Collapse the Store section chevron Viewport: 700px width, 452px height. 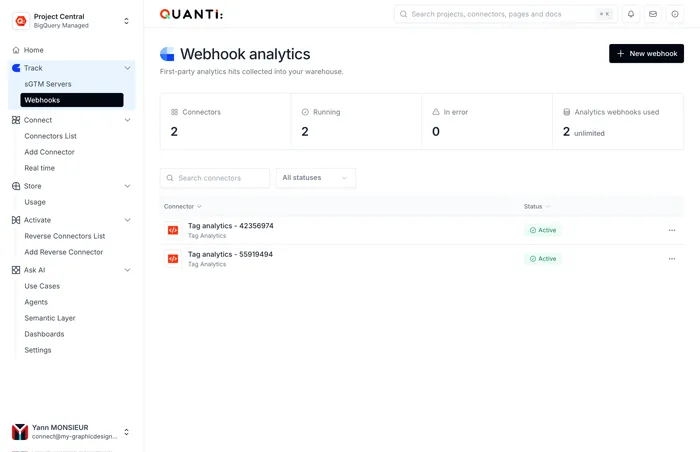pyautogui.click(x=127, y=186)
